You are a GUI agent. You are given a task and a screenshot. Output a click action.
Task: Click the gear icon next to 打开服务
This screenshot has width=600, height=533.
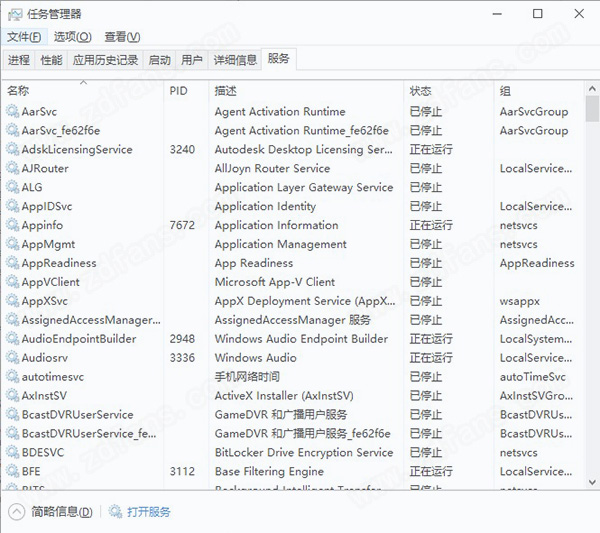pyautogui.click(x=115, y=511)
